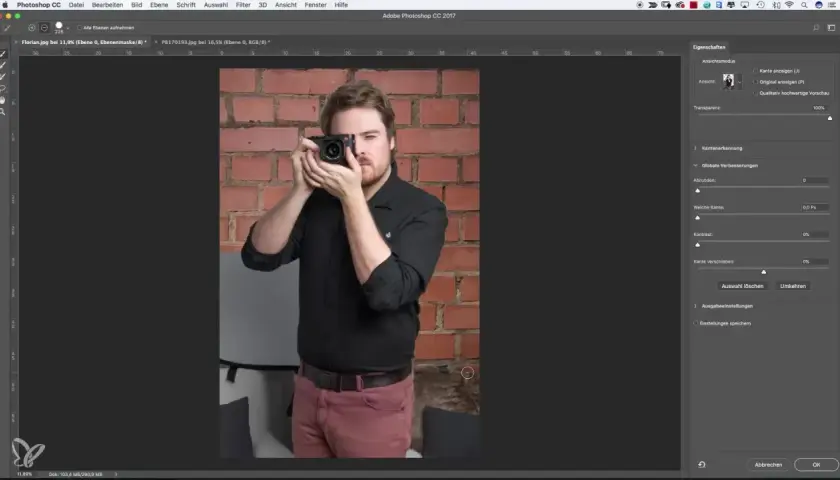The height and width of the screenshot is (480, 840).
Task: Enable Original anzeigen (P) checkbox
Action: (x=755, y=82)
